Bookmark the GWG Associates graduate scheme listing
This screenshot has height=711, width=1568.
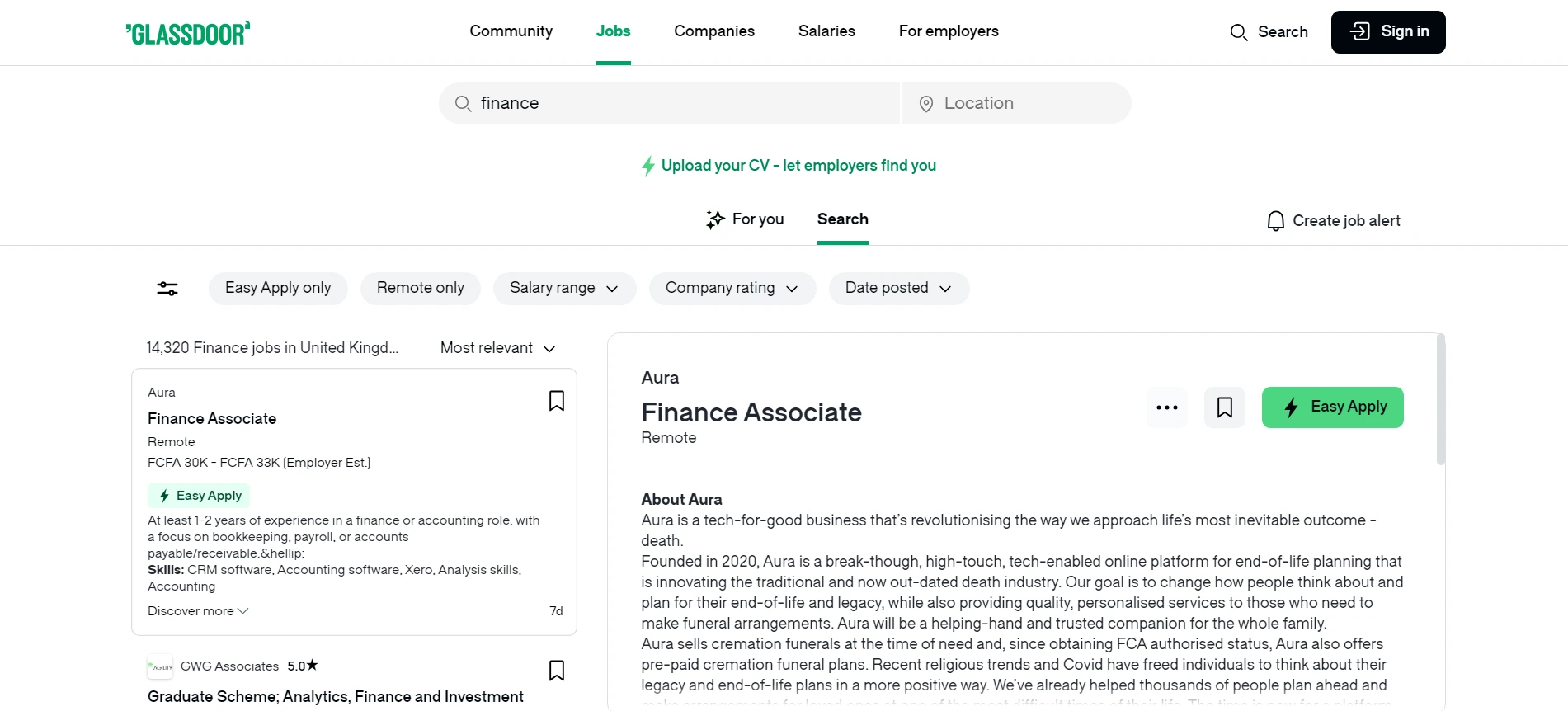pos(556,671)
